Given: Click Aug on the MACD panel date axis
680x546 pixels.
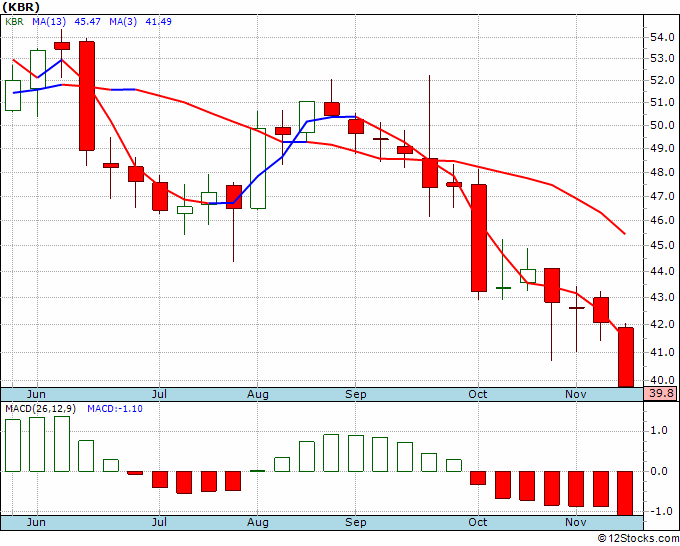Looking at the screenshot, I should tap(258, 522).
